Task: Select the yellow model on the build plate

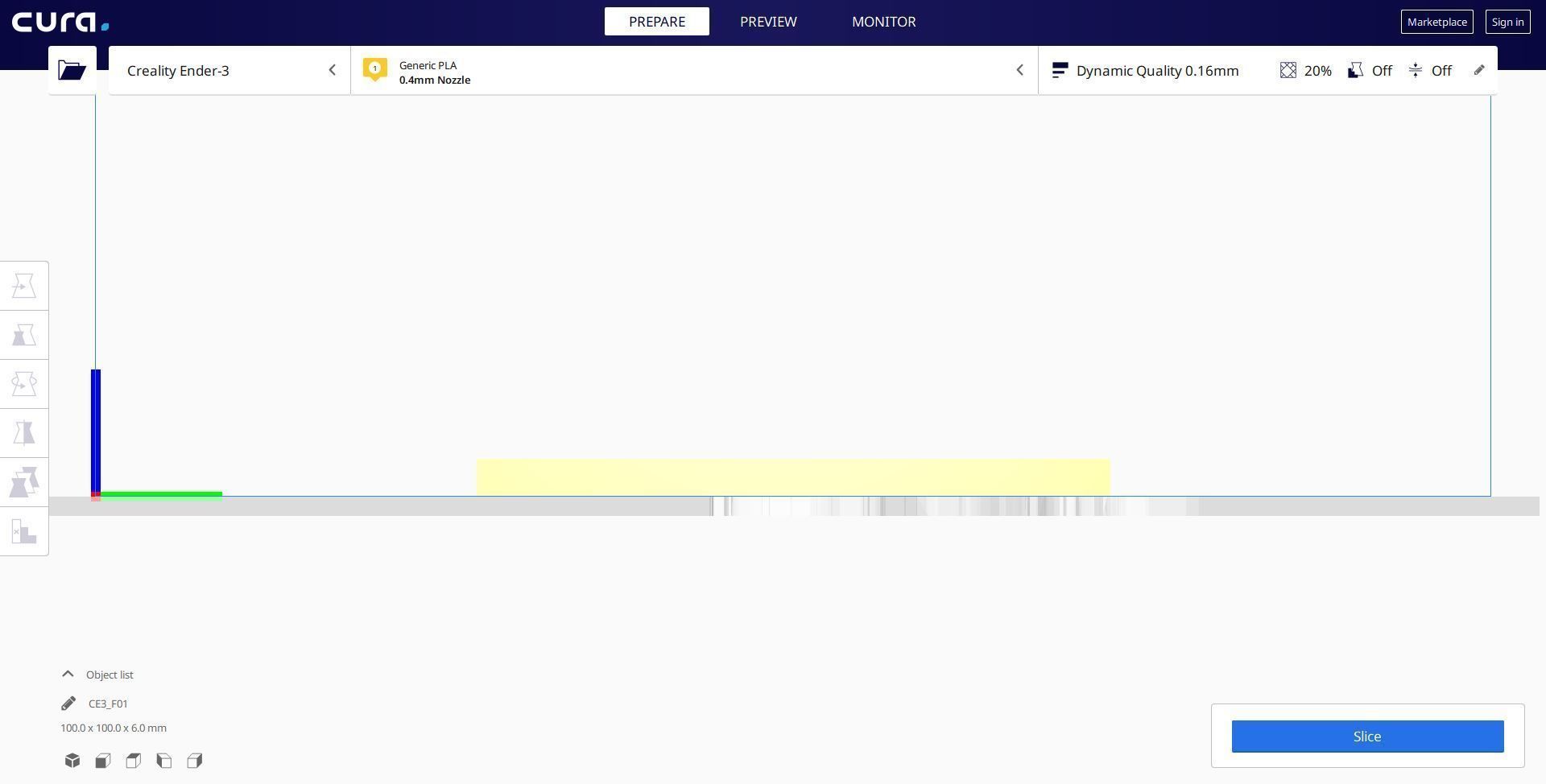Action: pos(793,477)
